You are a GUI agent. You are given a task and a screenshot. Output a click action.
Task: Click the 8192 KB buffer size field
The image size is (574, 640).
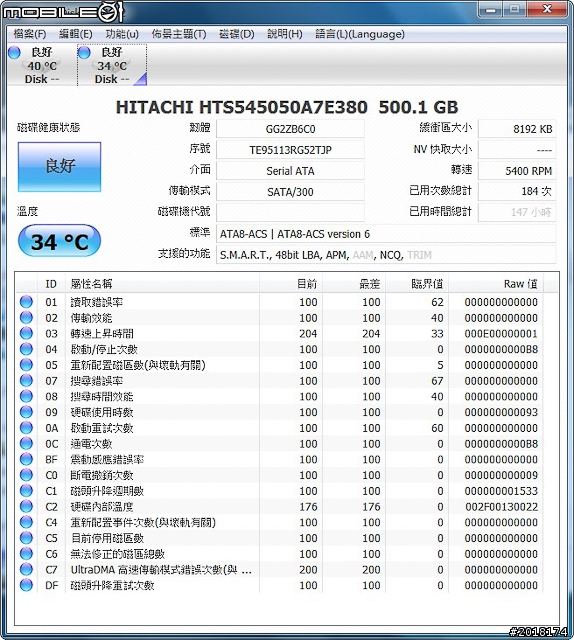pyautogui.click(x=517, y=129)
